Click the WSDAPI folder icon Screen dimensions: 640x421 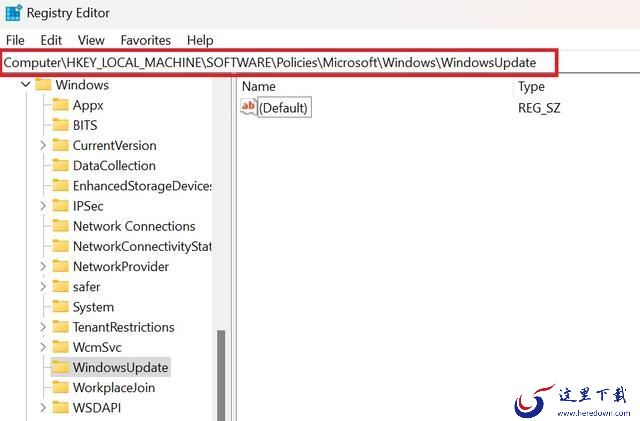60,408
